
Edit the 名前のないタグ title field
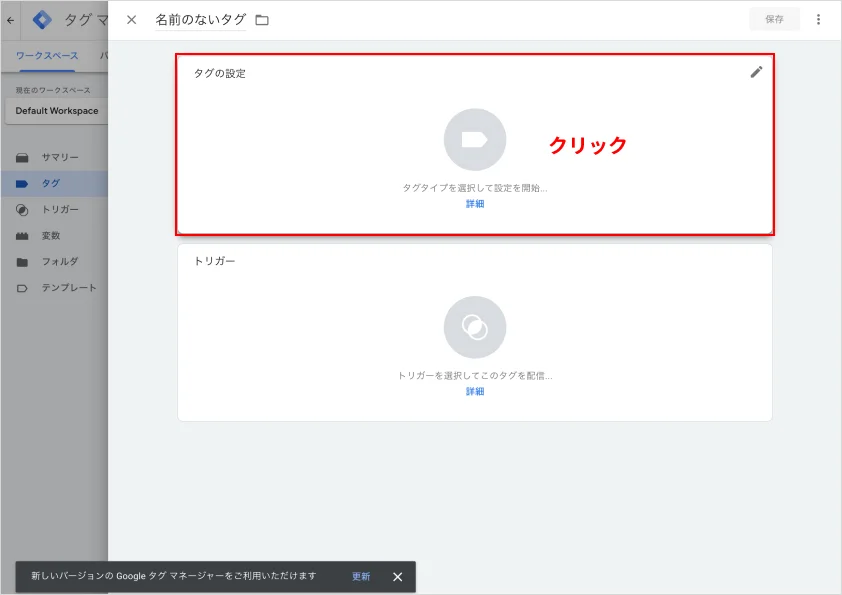coord(201,20)
